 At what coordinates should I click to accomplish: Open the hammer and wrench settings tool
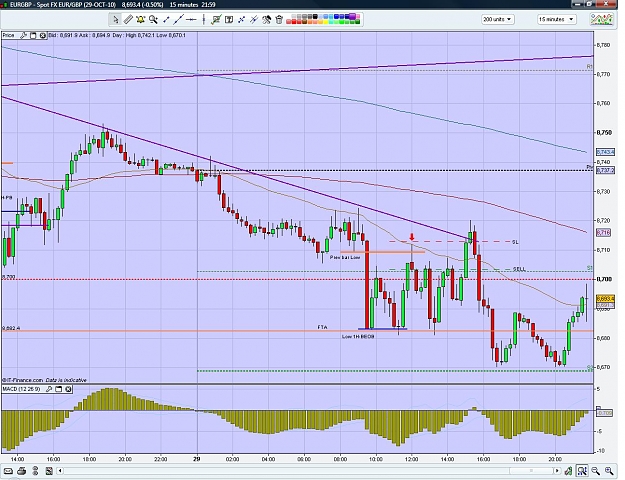click(266, 20)
